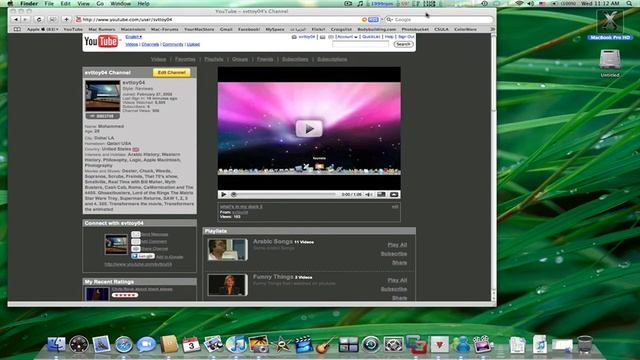Click the video player progress bar
The height and width of the screenshot is (360, 640).
pyautogui.click(x=284, y=195)
